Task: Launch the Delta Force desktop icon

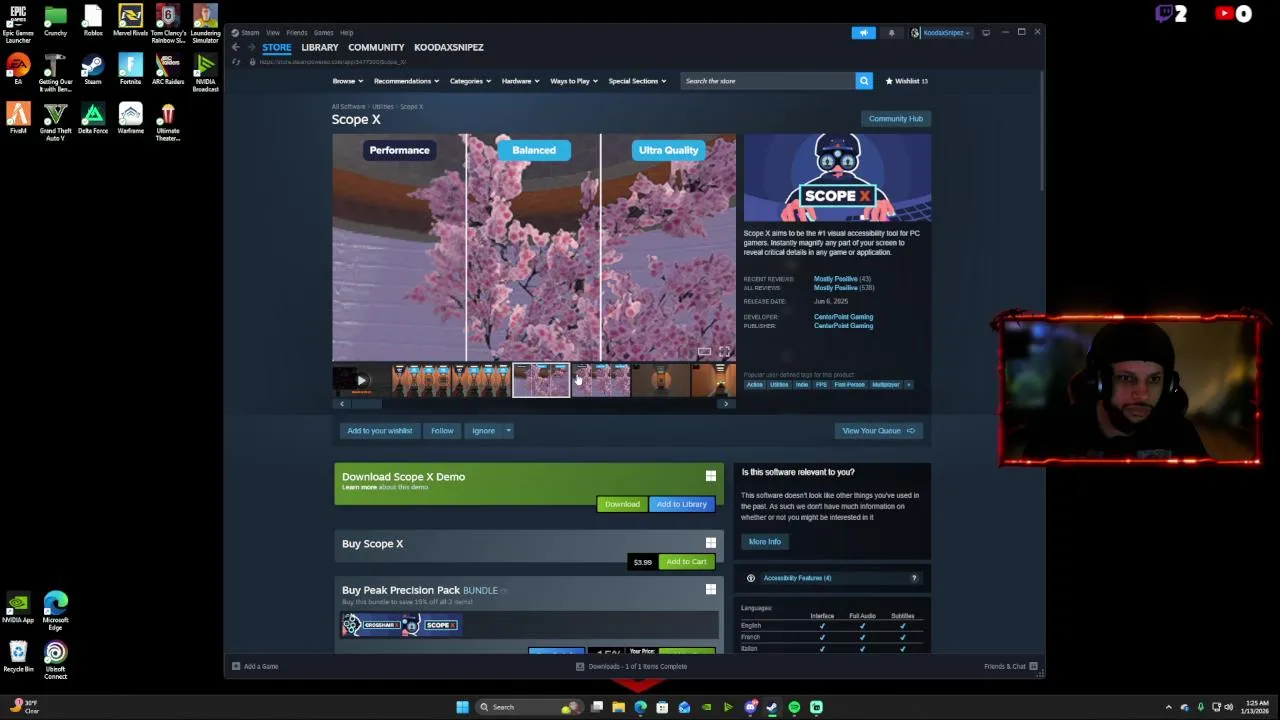Action: [x=93, y=118]
